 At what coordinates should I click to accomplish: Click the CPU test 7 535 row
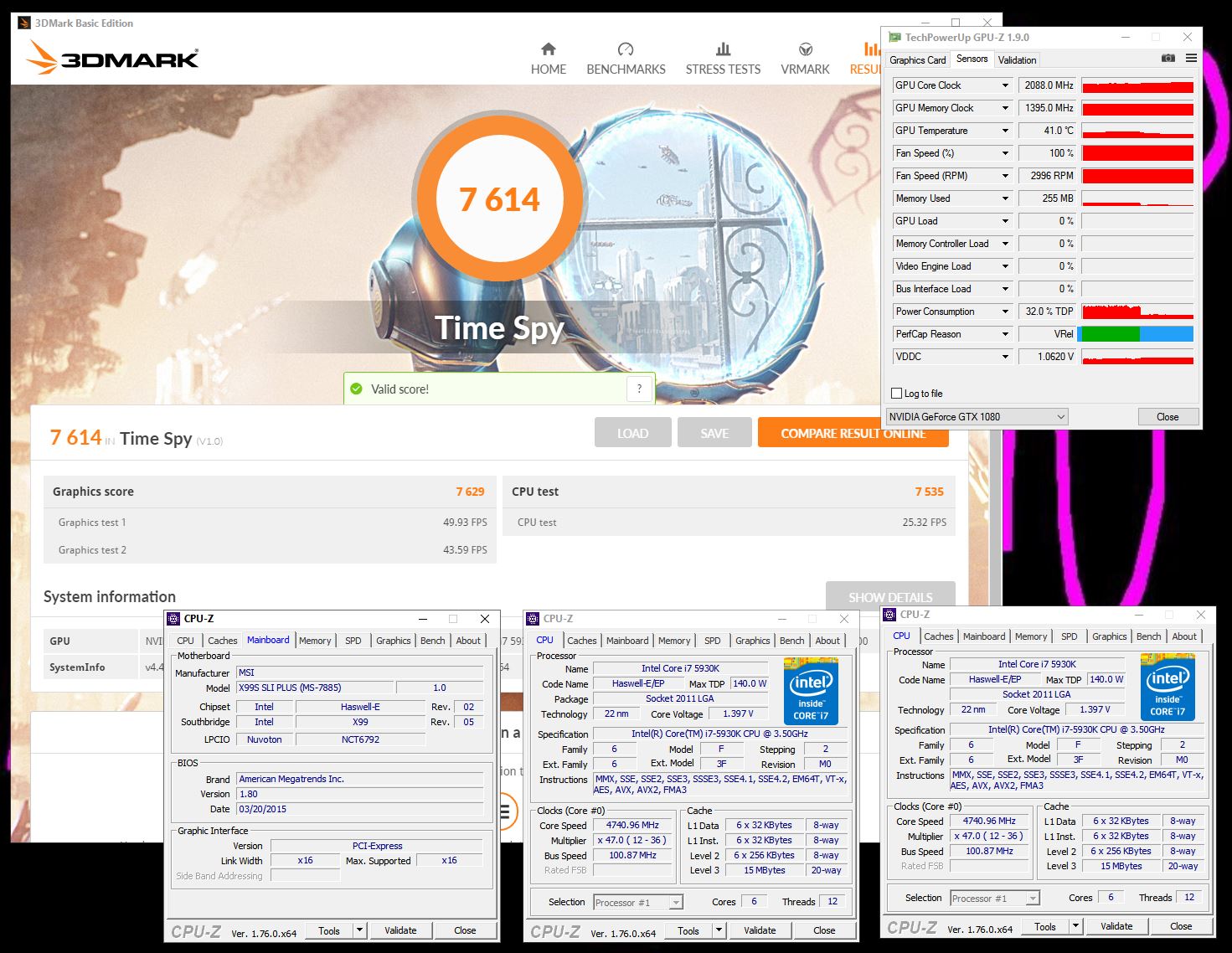click(729, 492)
